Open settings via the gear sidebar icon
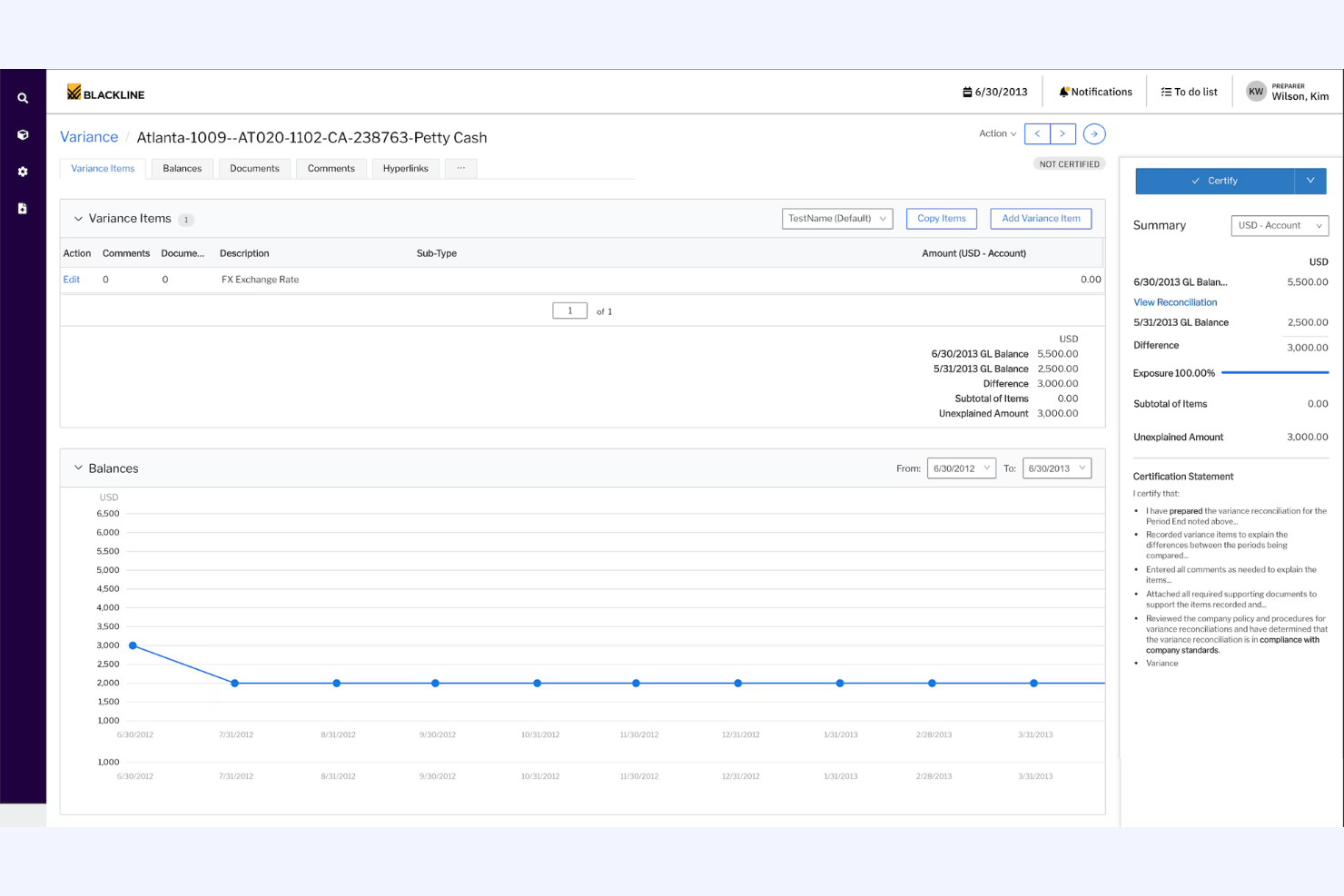Viewport: 1344px width, 896px height. point(23,172)
